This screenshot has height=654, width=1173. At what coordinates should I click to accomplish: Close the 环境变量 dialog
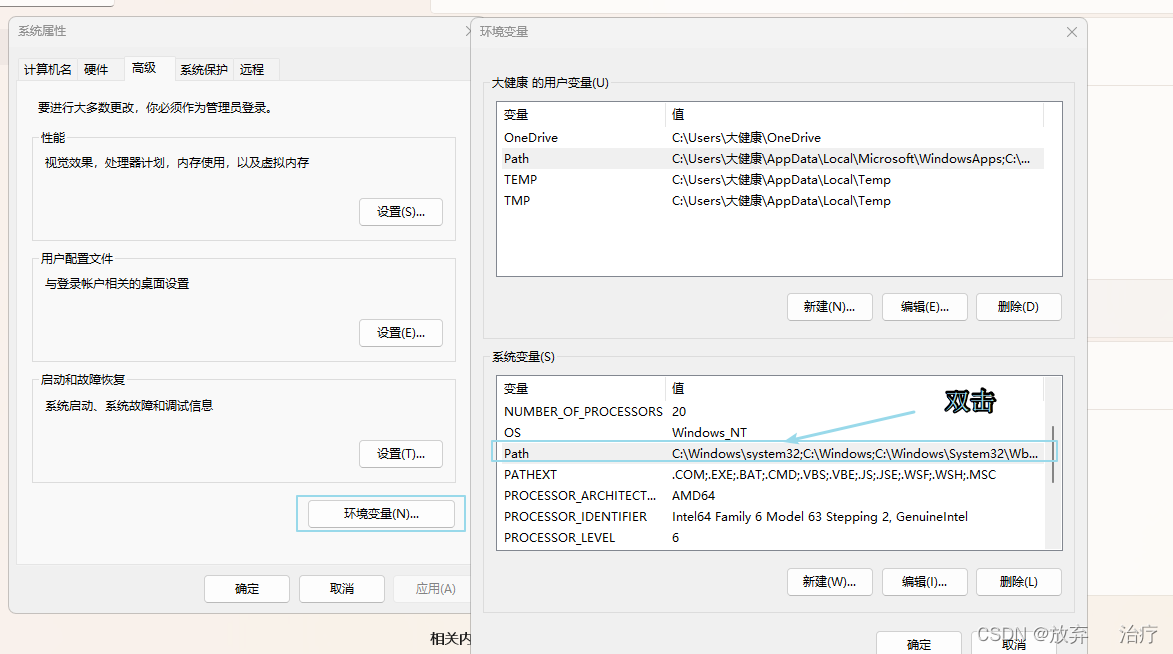point(1072,32)
